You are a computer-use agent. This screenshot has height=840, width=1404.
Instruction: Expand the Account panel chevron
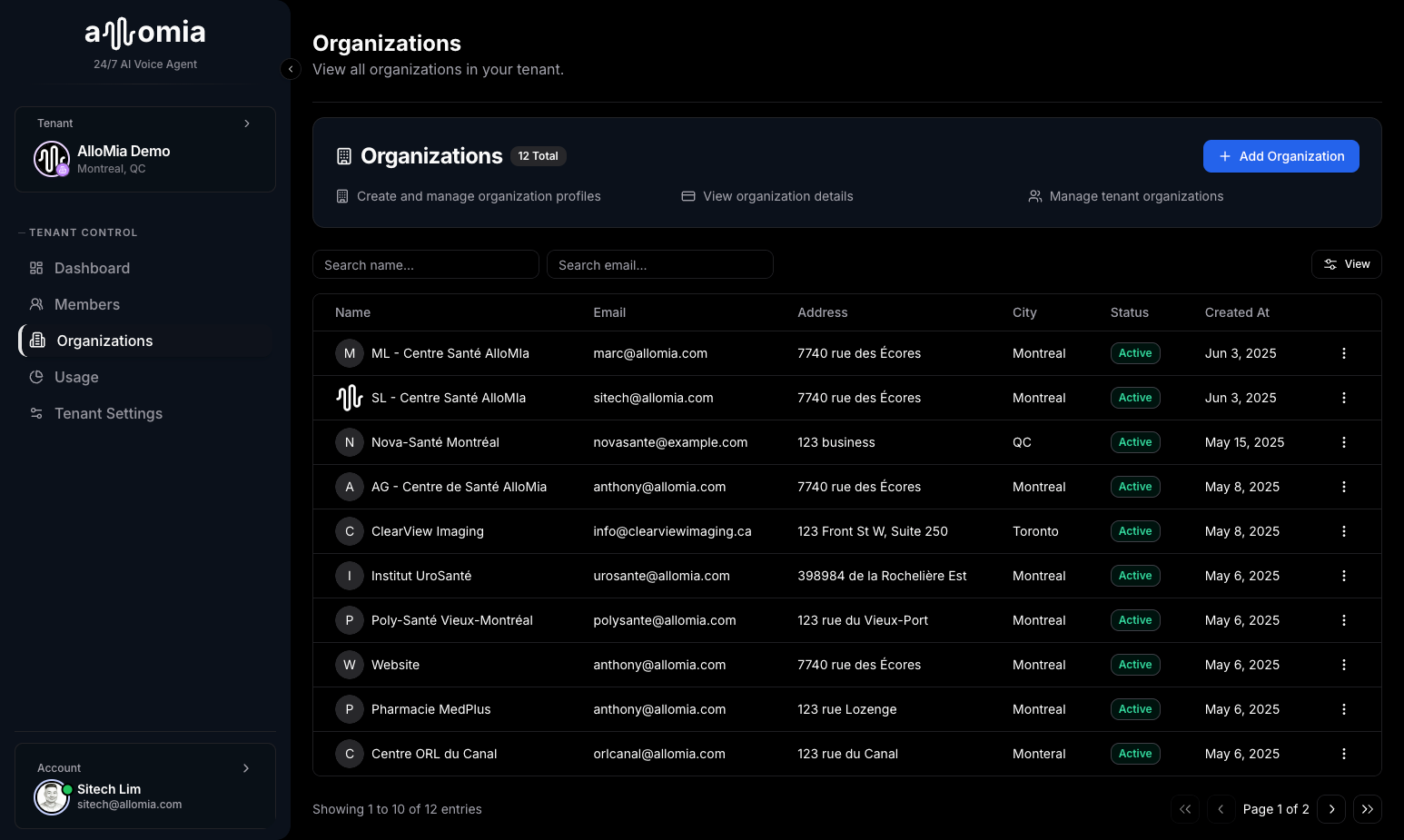(x=245, y=767)
